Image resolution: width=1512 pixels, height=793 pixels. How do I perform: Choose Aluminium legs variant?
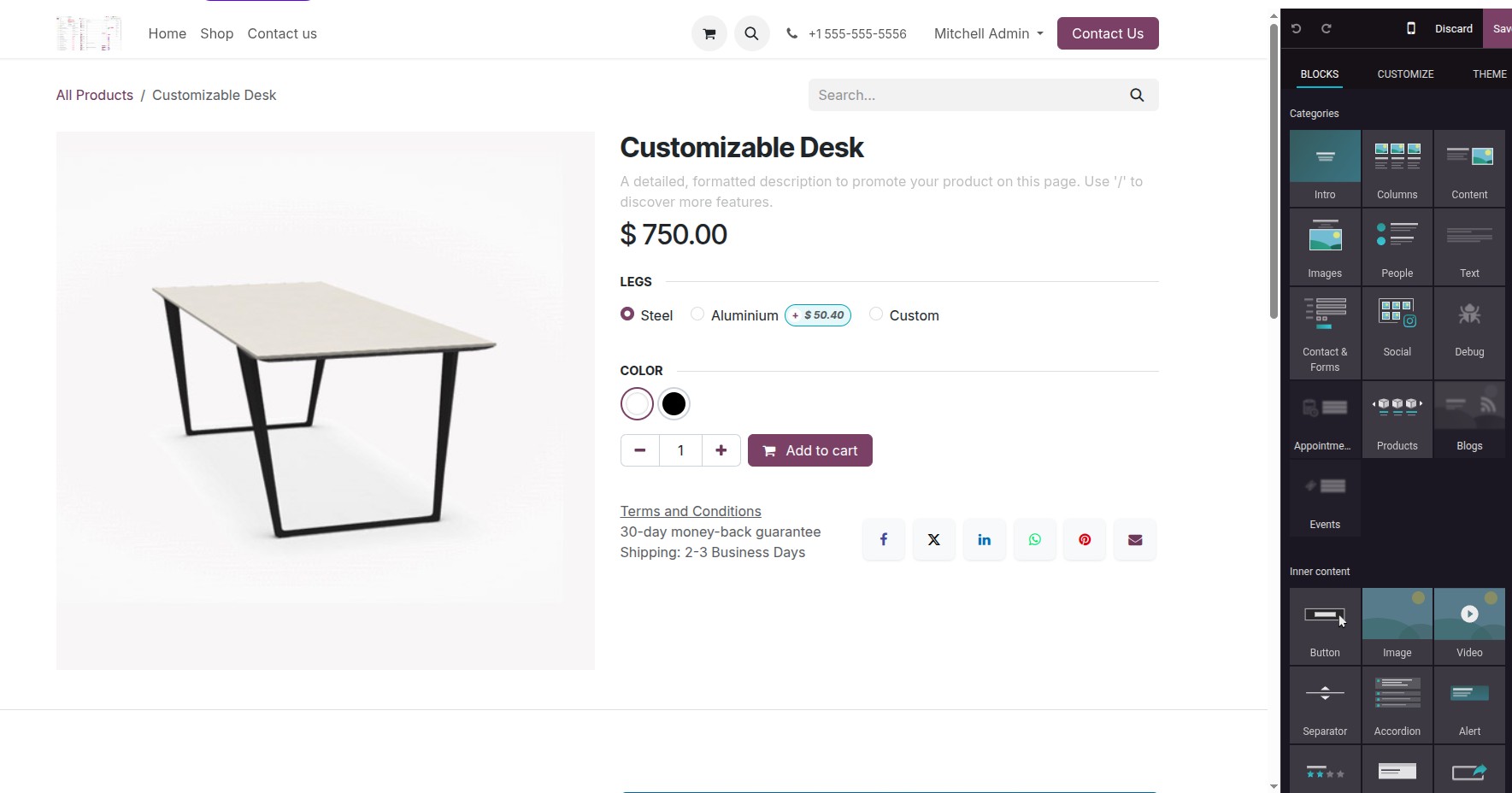coord(697,314)
